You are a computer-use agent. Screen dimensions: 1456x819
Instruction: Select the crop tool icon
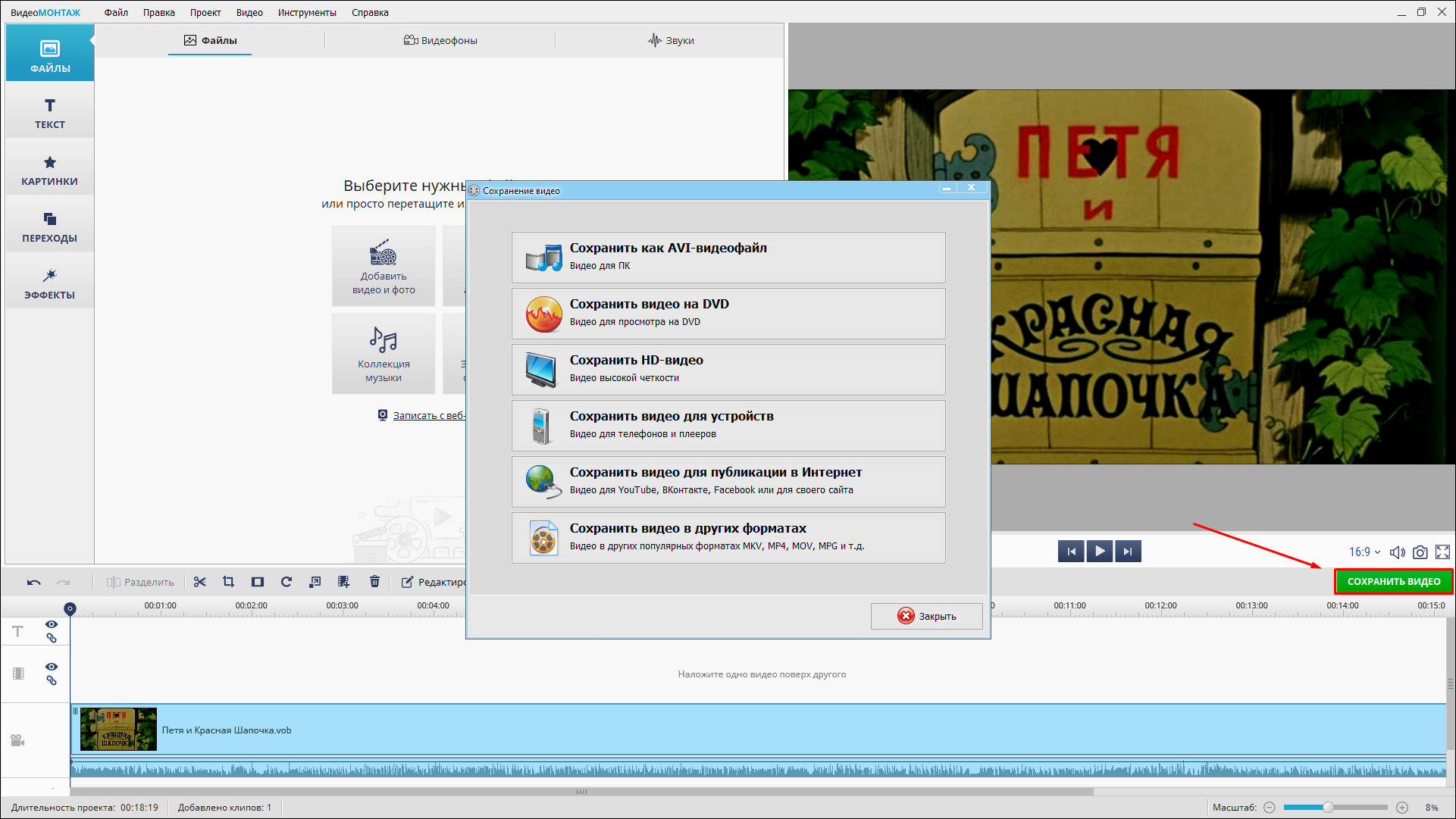coord(228,582)
